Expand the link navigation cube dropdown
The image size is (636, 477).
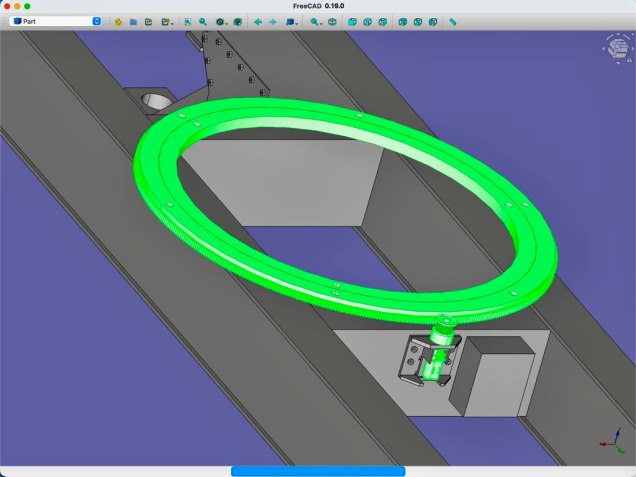coord(291,21)
